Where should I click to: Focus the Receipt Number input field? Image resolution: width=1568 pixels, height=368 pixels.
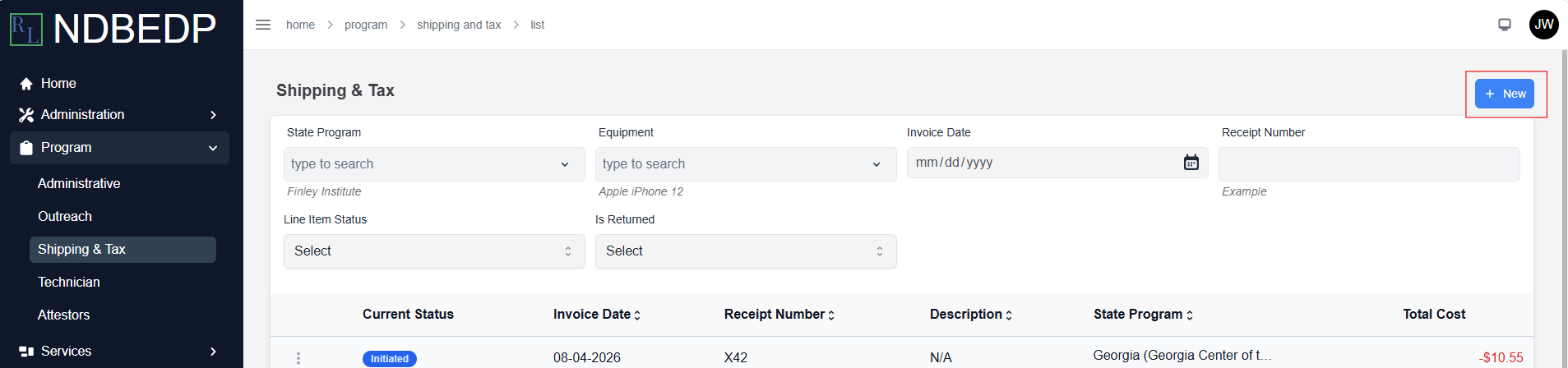coord(1369,164)
